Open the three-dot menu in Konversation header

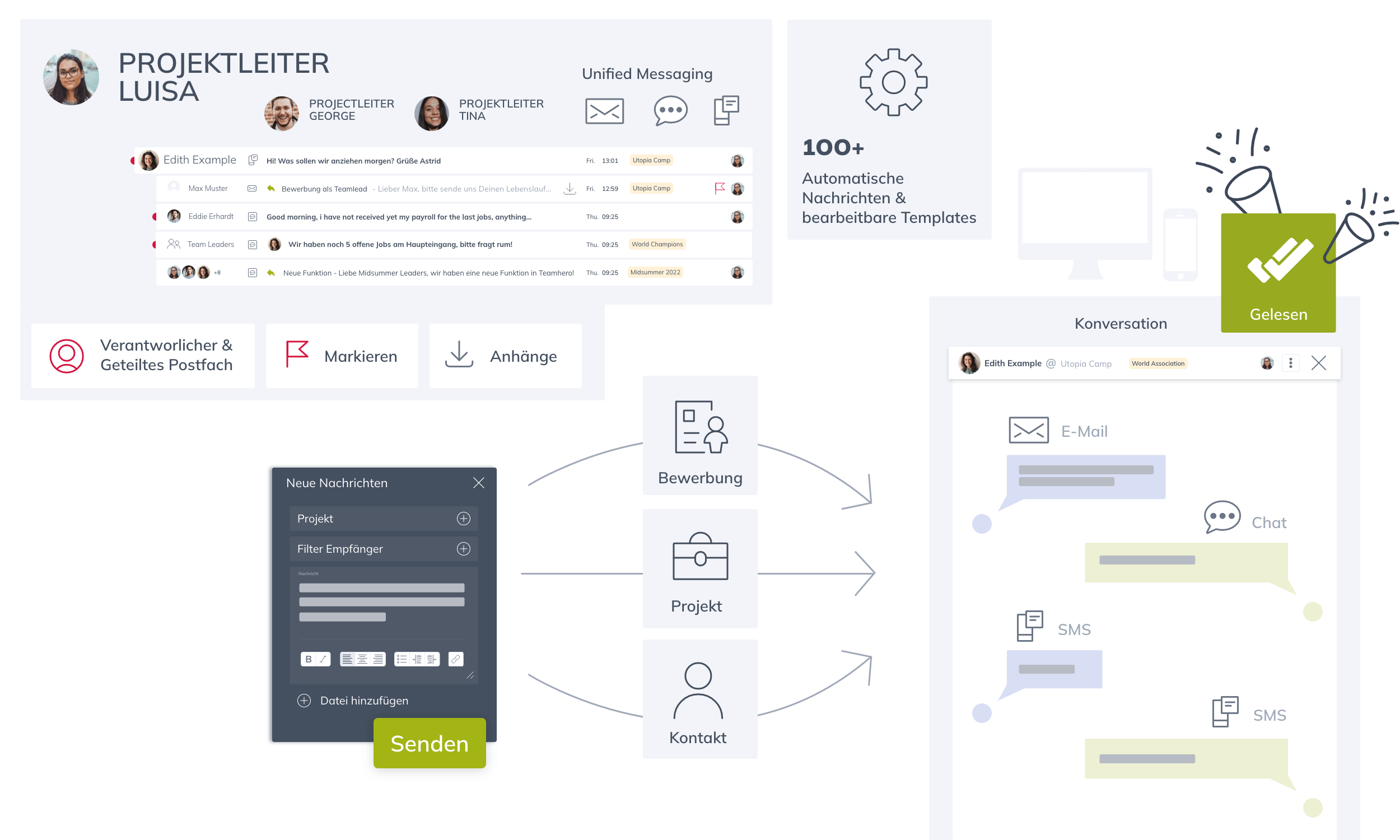[x=1290, y=362]
